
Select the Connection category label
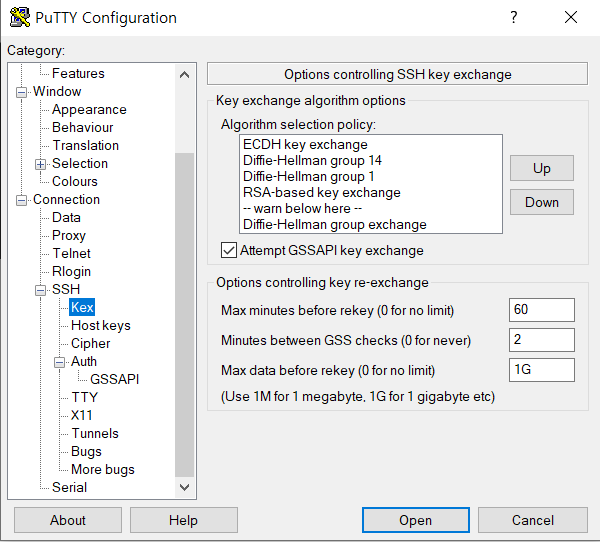tap(66, 199)
